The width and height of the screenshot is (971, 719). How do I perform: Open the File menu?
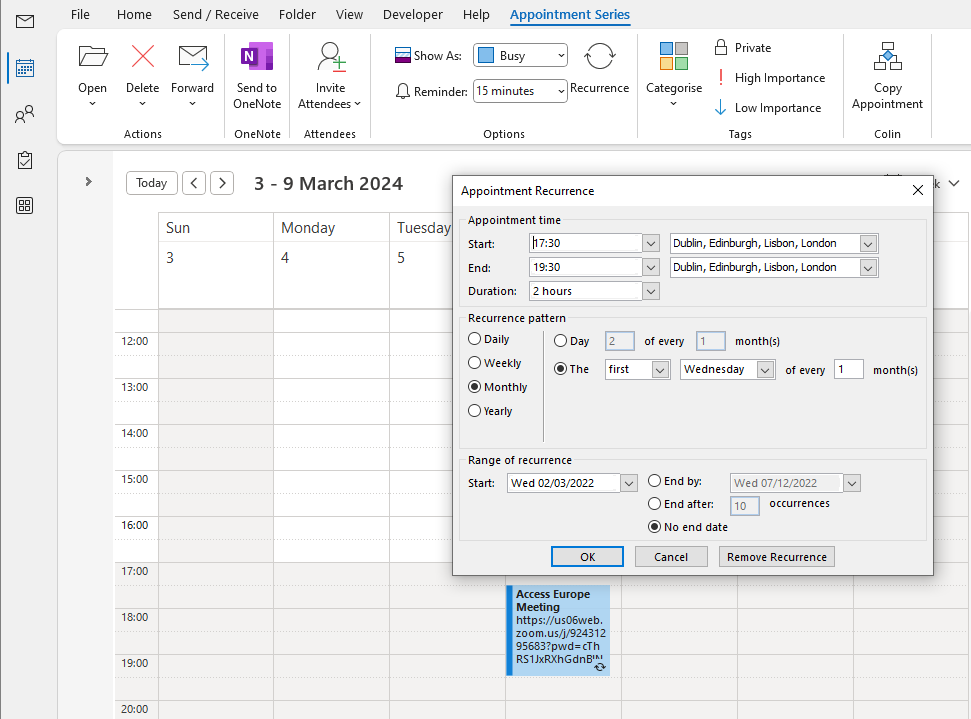[80, 14]
